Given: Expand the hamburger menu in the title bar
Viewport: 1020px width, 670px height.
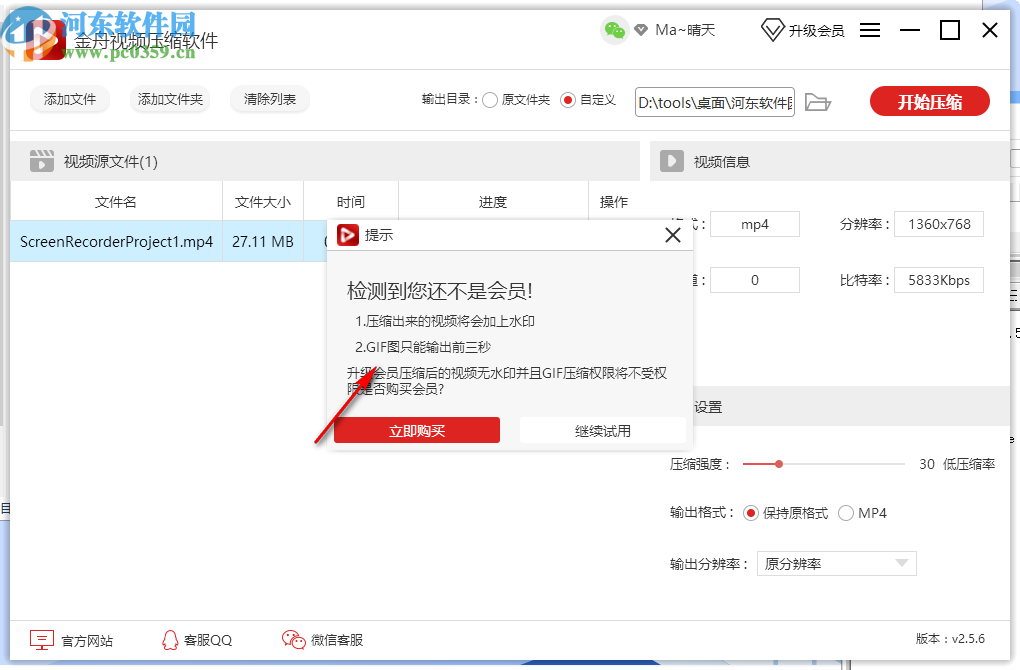Looking at the screenshot, I should [870, 30].
